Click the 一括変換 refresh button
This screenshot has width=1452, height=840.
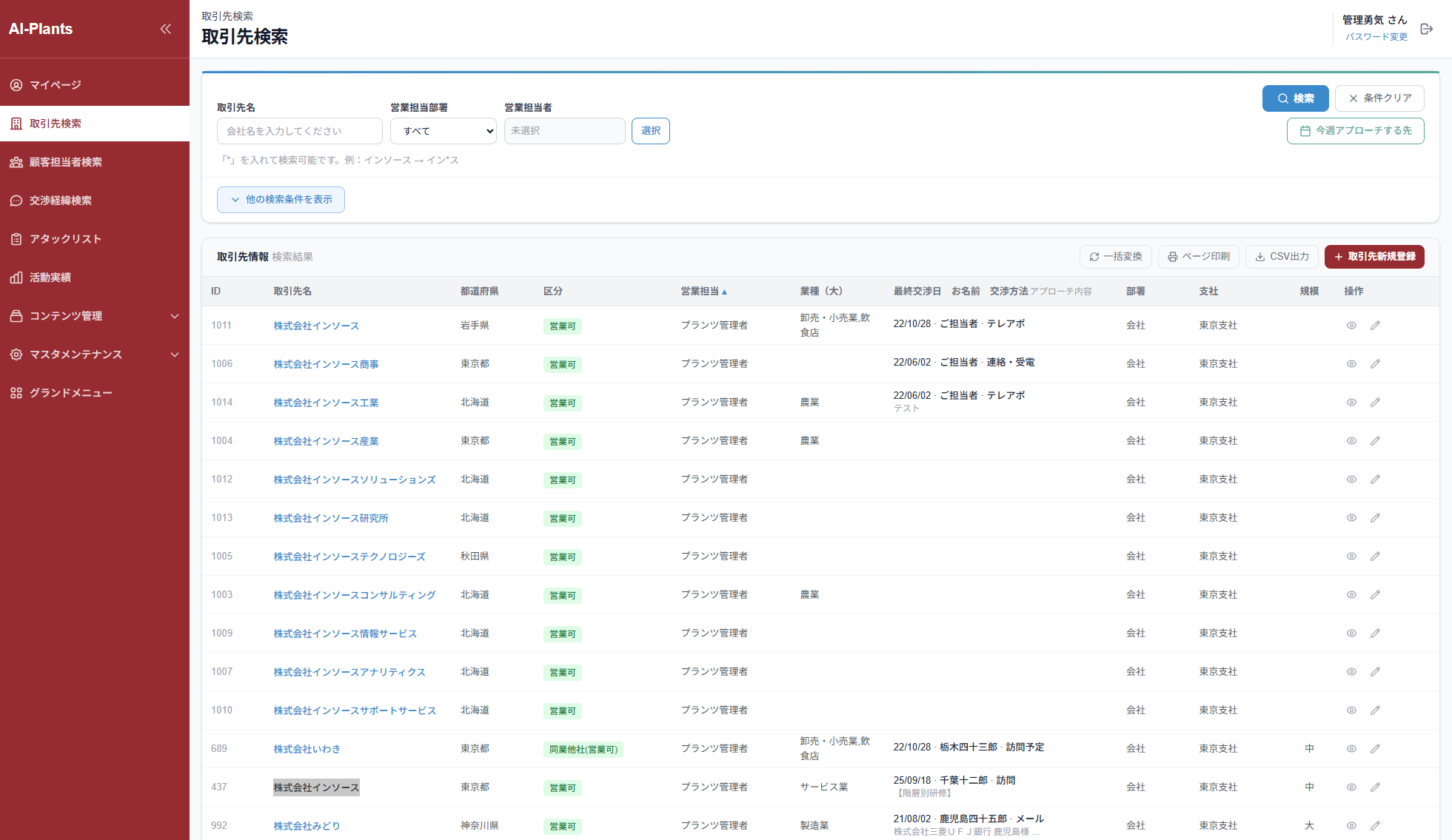(1115, 257)
